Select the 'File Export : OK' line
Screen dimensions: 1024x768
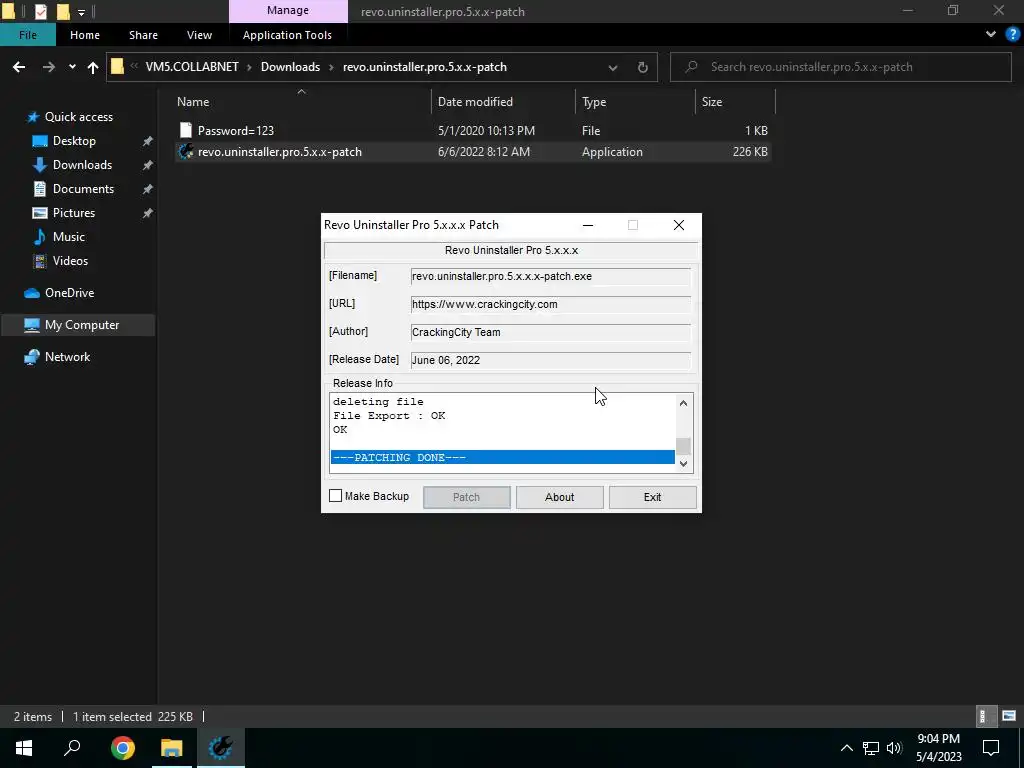point(389,415)
